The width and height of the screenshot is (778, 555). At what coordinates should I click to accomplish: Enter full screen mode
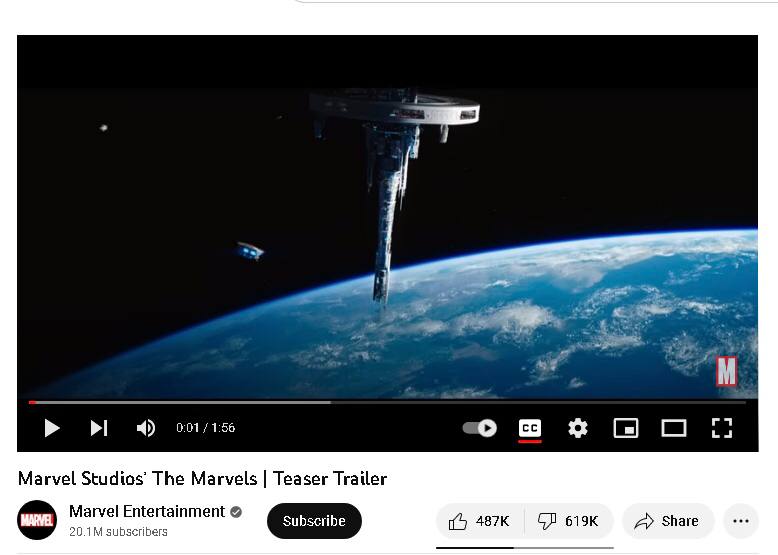[721, 428]
